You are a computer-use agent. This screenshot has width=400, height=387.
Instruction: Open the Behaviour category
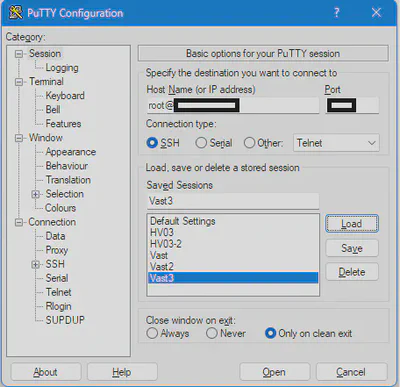tap(67, 166)
